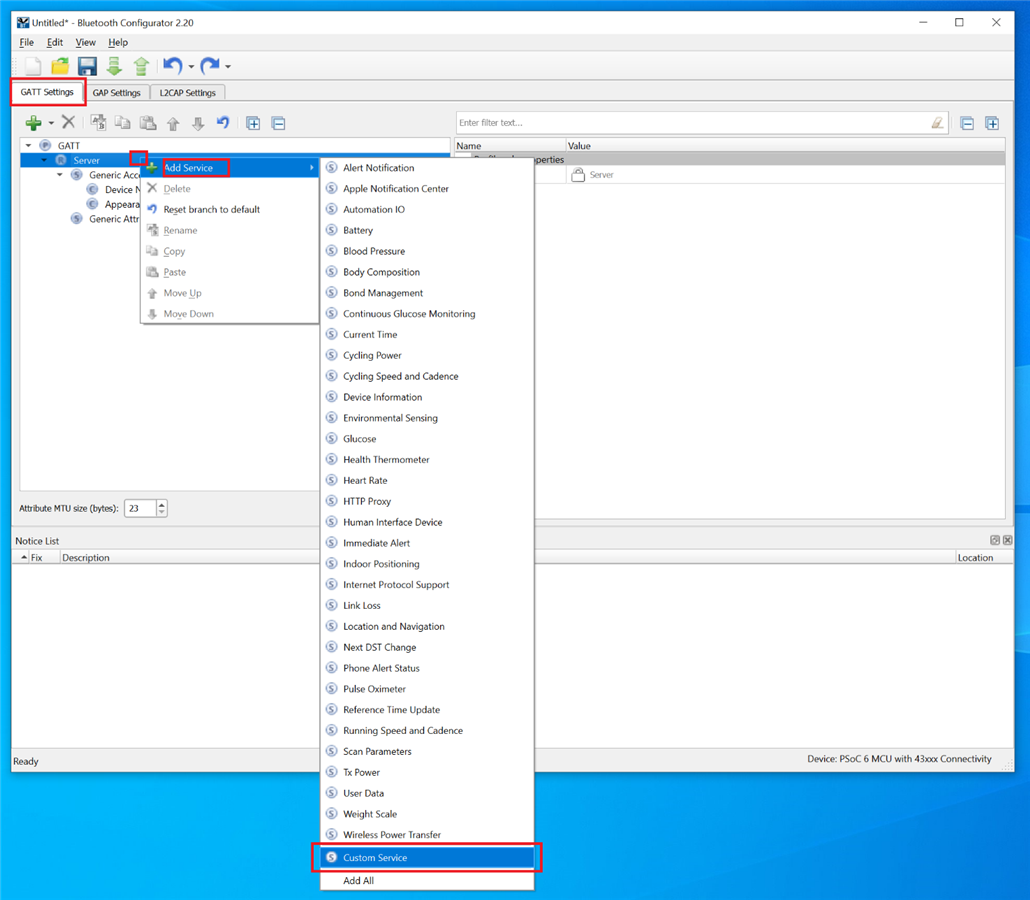Collapse the GATT root tree node
This screenshot has height=900, width=1030.
[x=28, y=145]
